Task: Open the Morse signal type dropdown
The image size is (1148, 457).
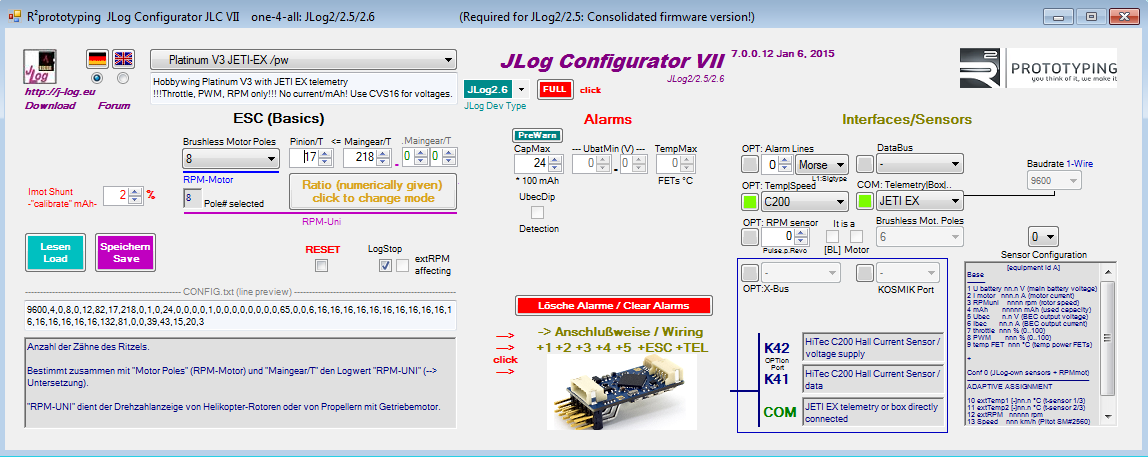Action: 822,164
